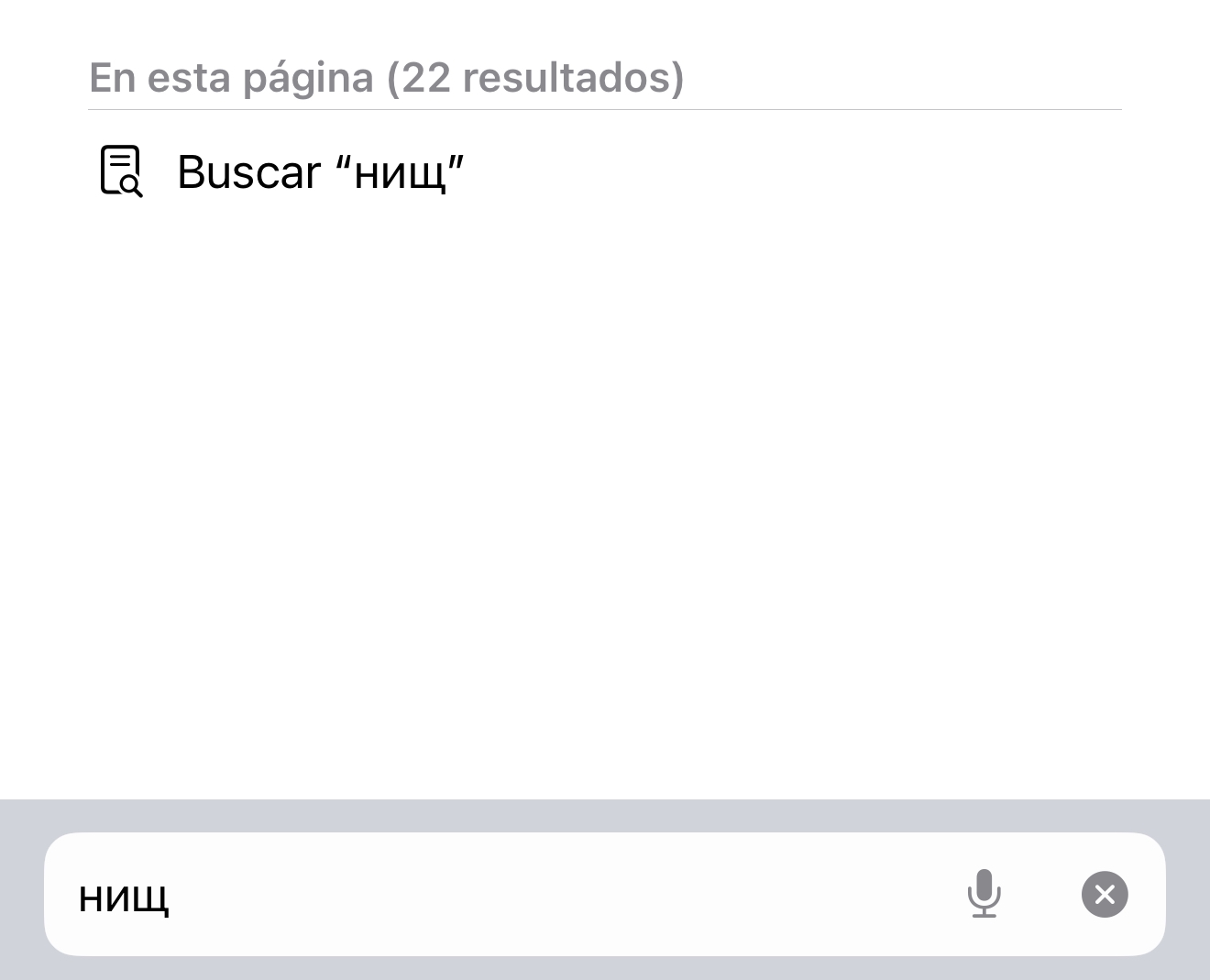
Task: Click the word Buscar in the suggestion row
Action: tap(249, 172)
